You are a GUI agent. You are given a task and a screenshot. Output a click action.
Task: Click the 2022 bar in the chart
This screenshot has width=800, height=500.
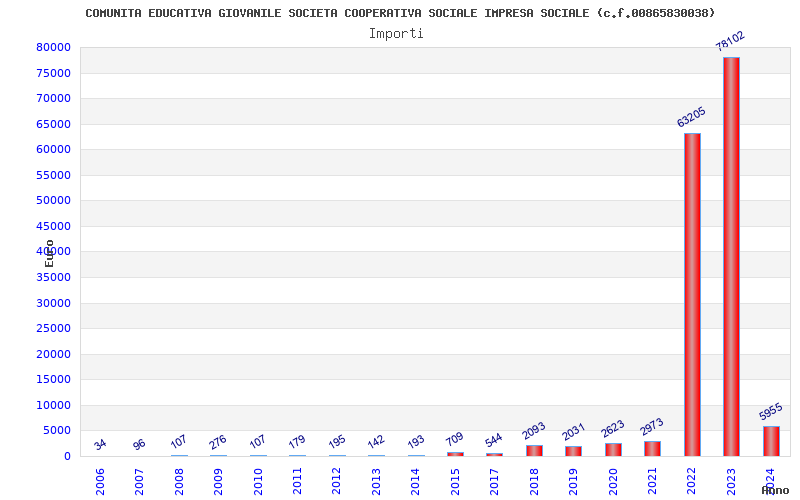[692, 295]
